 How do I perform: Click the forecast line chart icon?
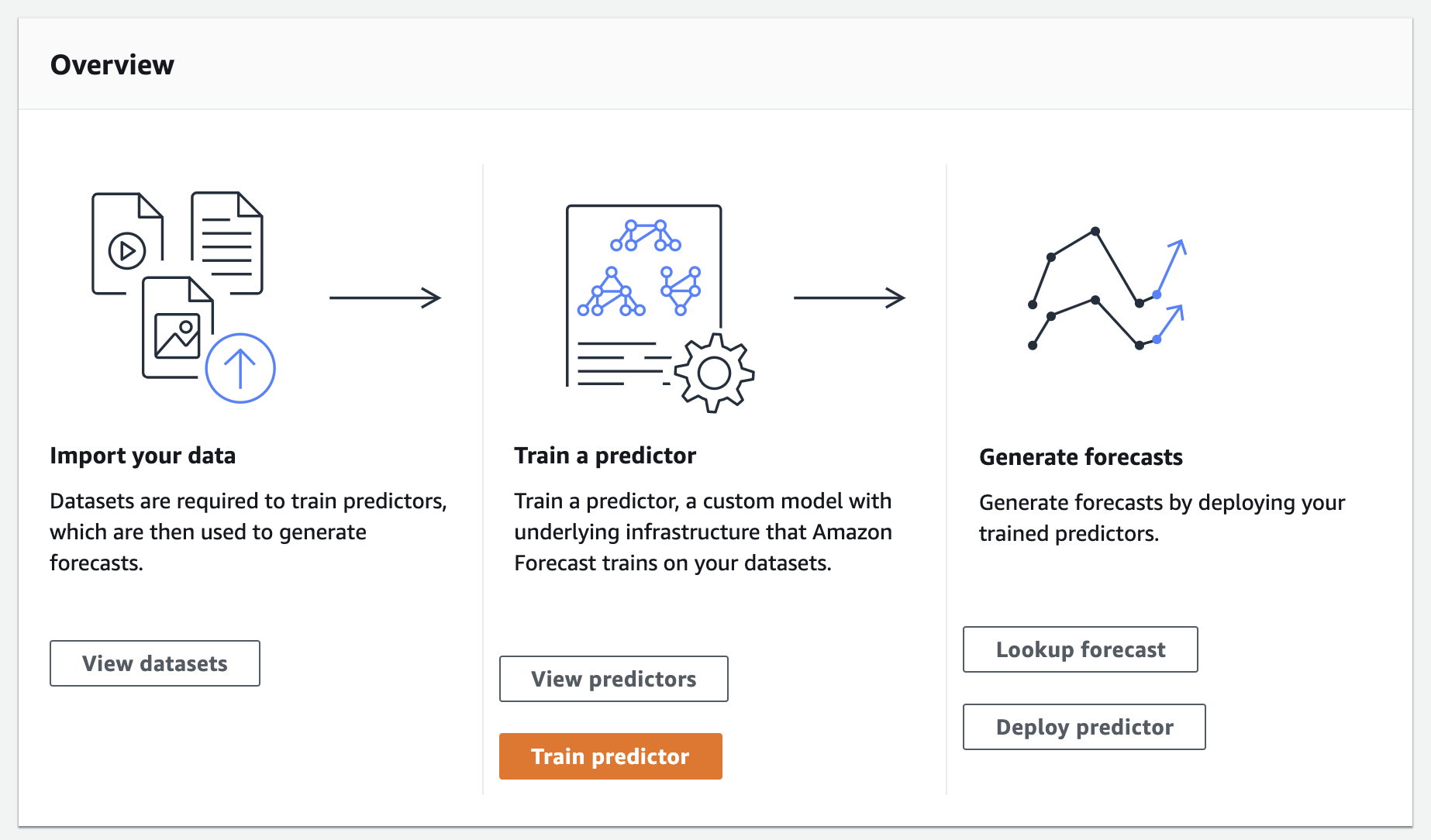pos(1109,291)
